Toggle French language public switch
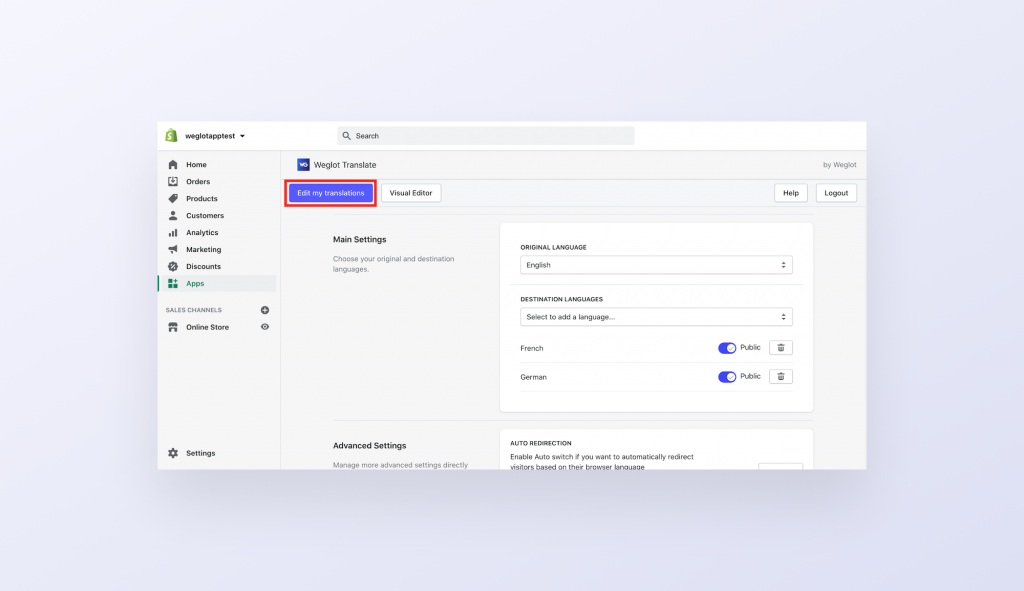 click(x=727, y=348)
